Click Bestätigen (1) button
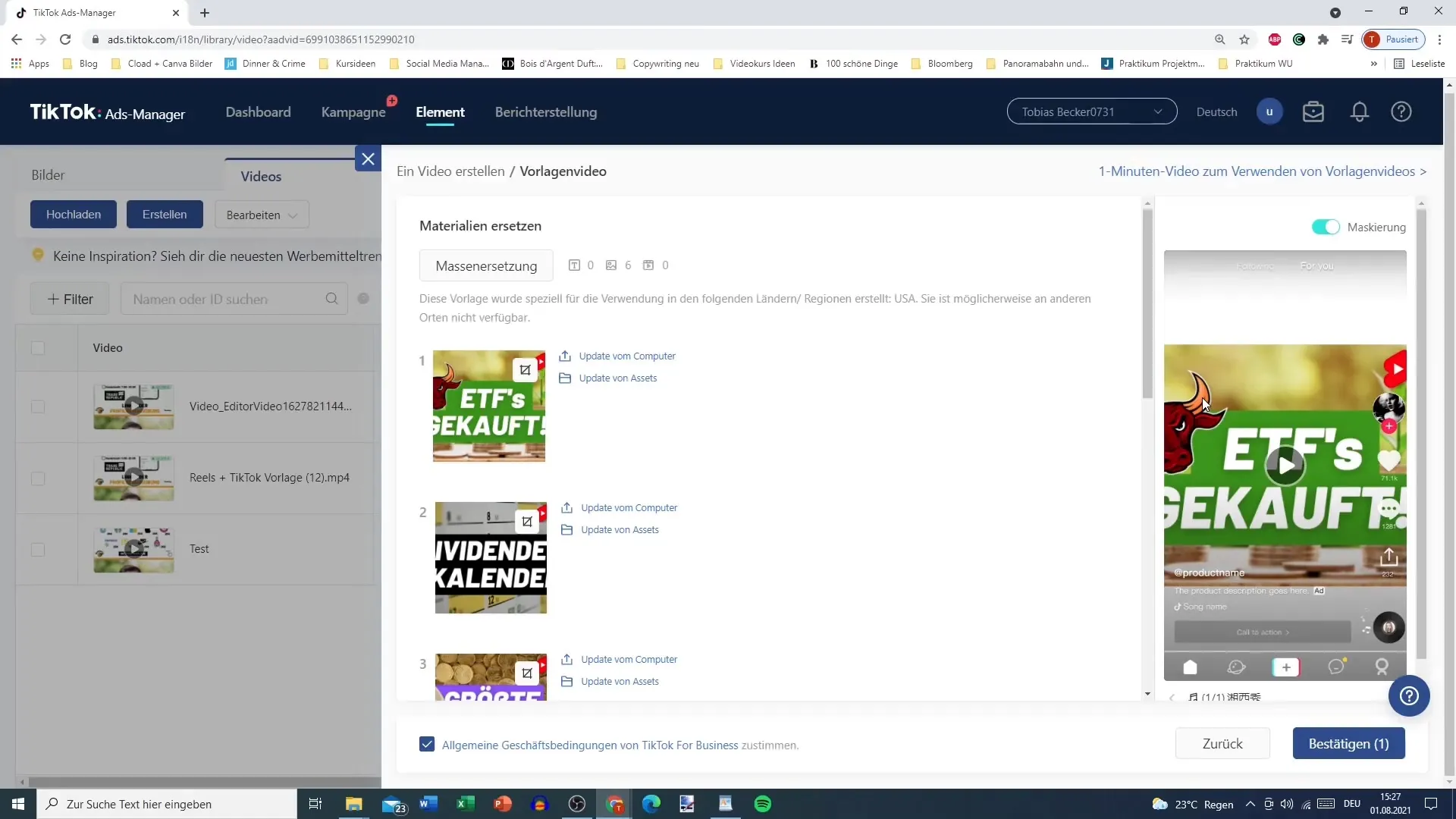The width and height of the screenshot is (1456, 819). [x=1348, y=744]
